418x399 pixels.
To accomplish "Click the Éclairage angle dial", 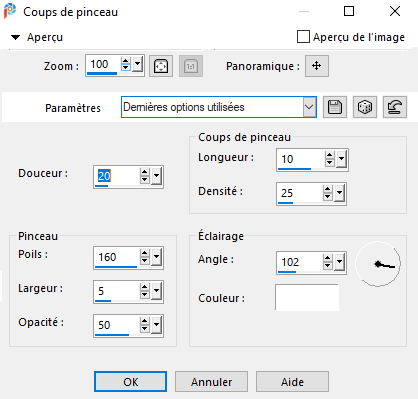I will (x=378, y=264).
